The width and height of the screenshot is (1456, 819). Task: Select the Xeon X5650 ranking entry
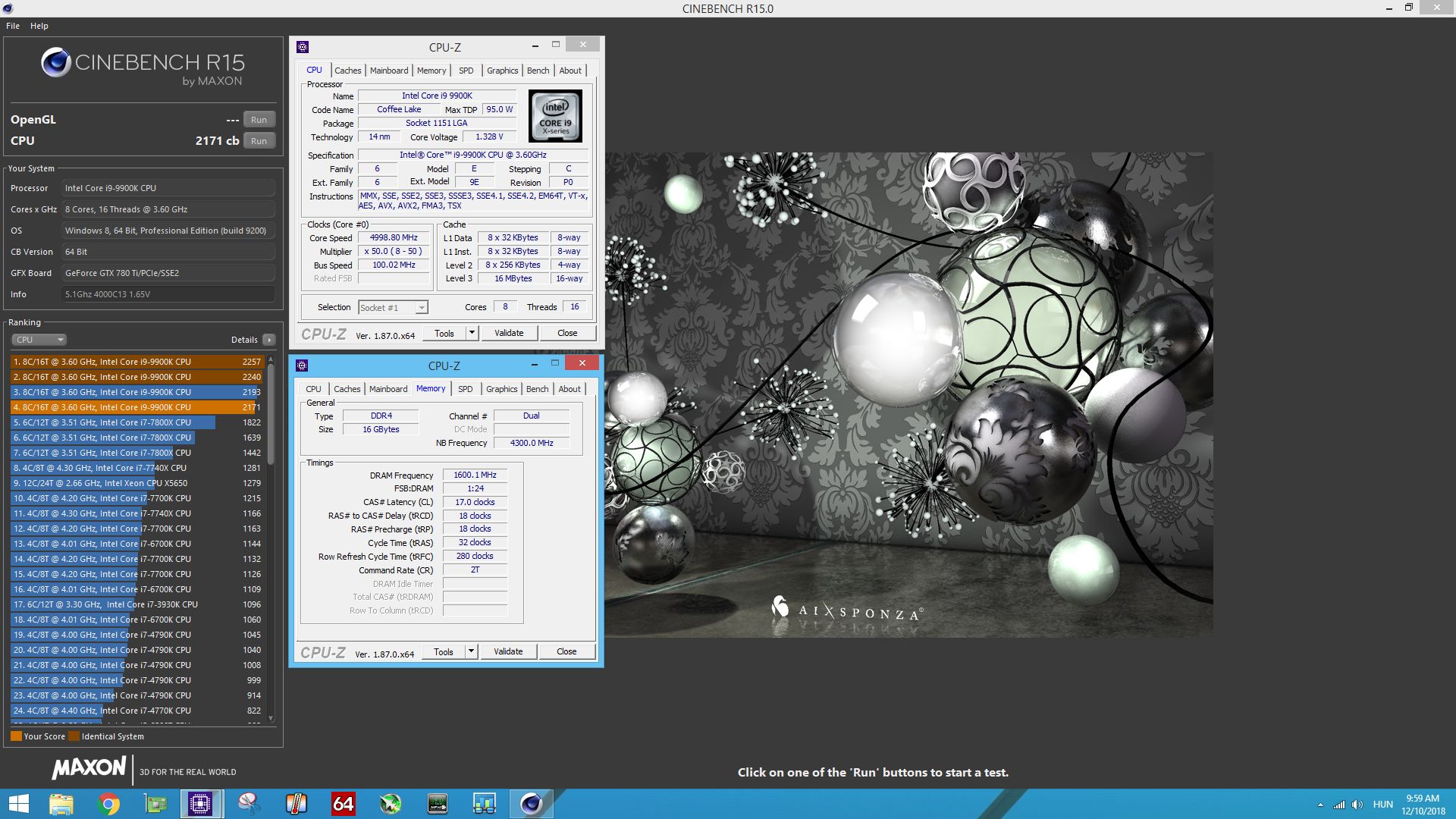[136, 483]
